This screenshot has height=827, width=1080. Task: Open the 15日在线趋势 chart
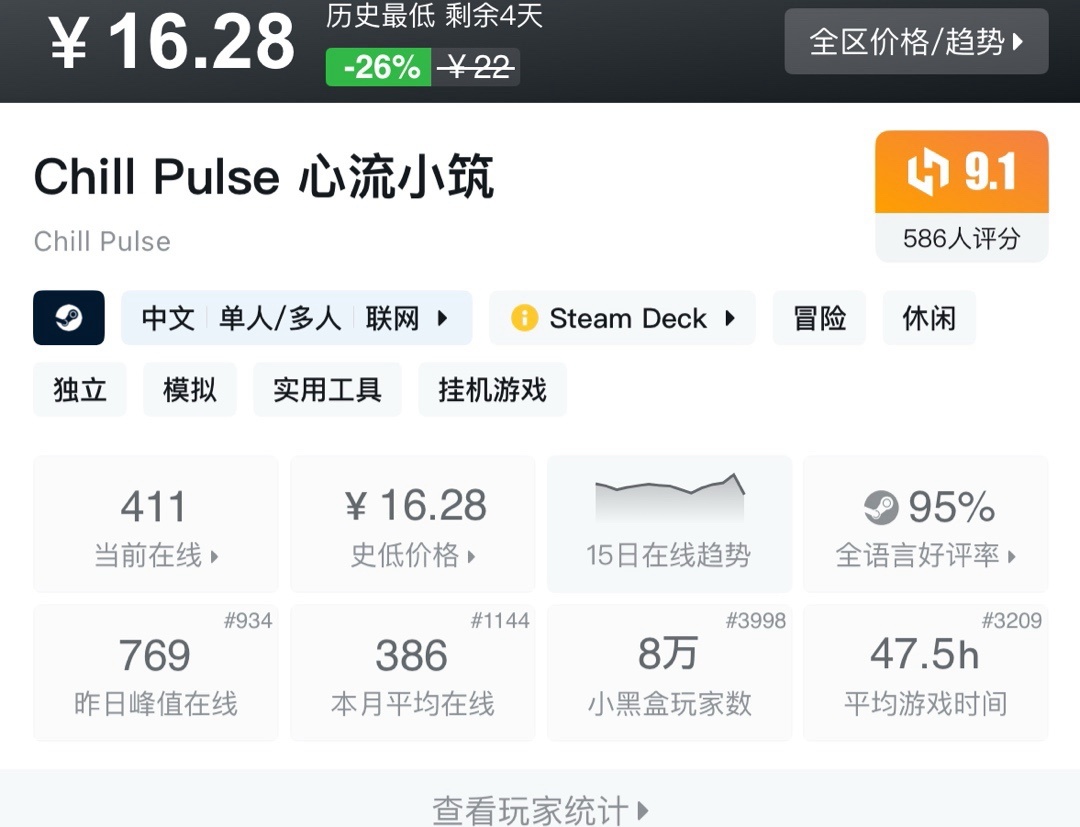(x=668, y=523)
